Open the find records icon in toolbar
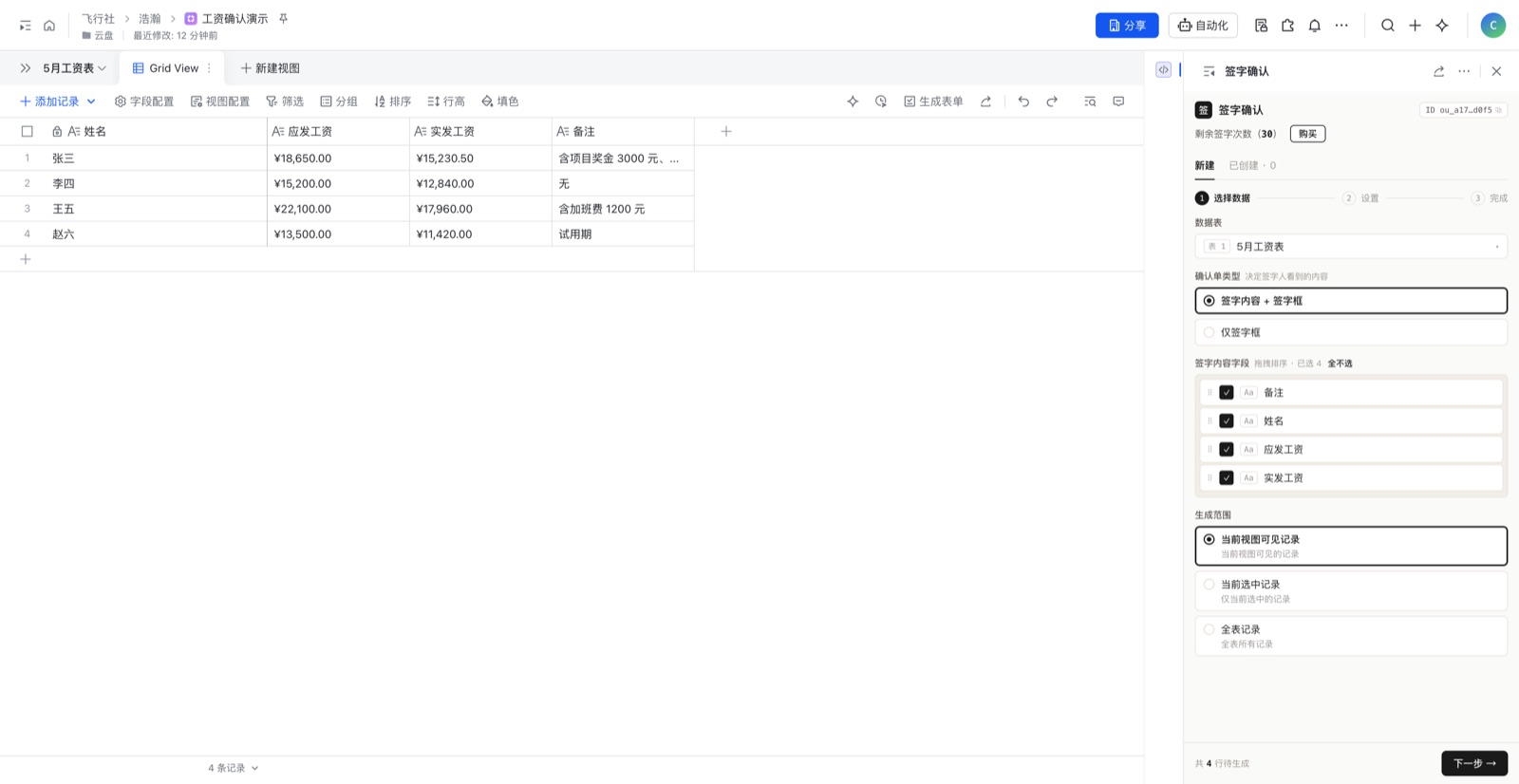The height and width of the screenshot is (784, 1519). (x=1090, y=102)
